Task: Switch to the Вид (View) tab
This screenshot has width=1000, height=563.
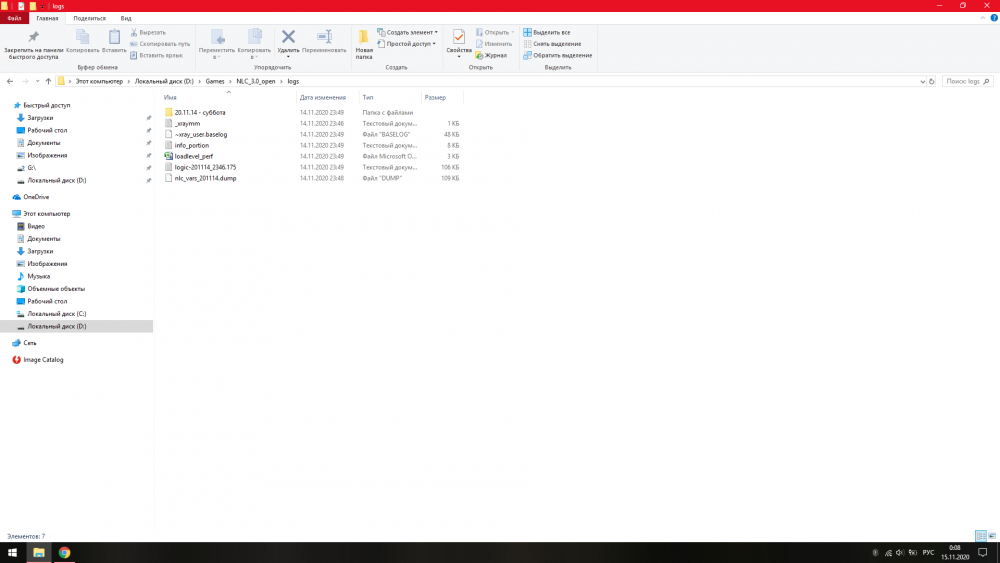Action: (126, 18)
